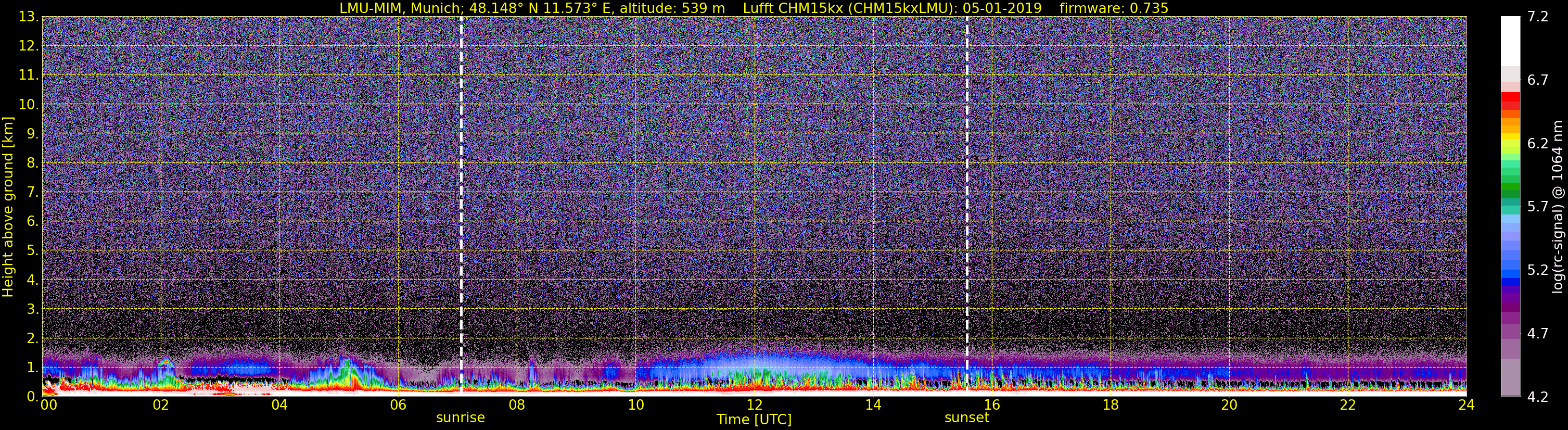Screen dimensions: 1568x430
Task: Click the '1.' height tick label
Action: point(32,368)
